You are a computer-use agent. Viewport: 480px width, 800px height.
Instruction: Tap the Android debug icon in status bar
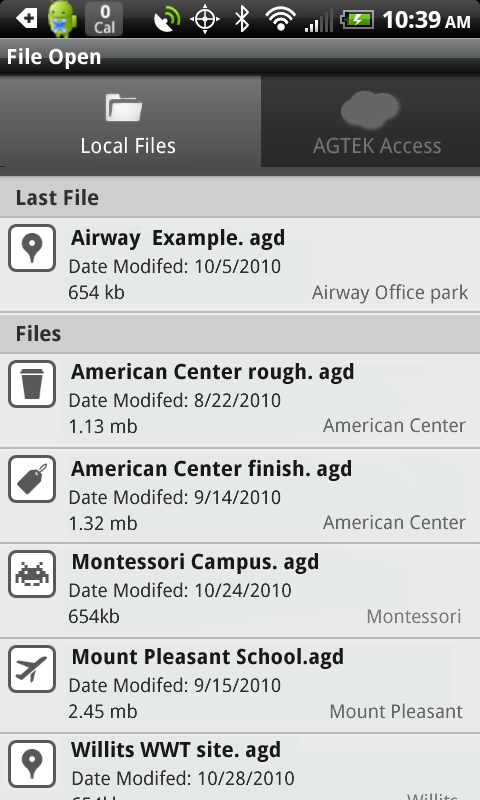point(62,19)
